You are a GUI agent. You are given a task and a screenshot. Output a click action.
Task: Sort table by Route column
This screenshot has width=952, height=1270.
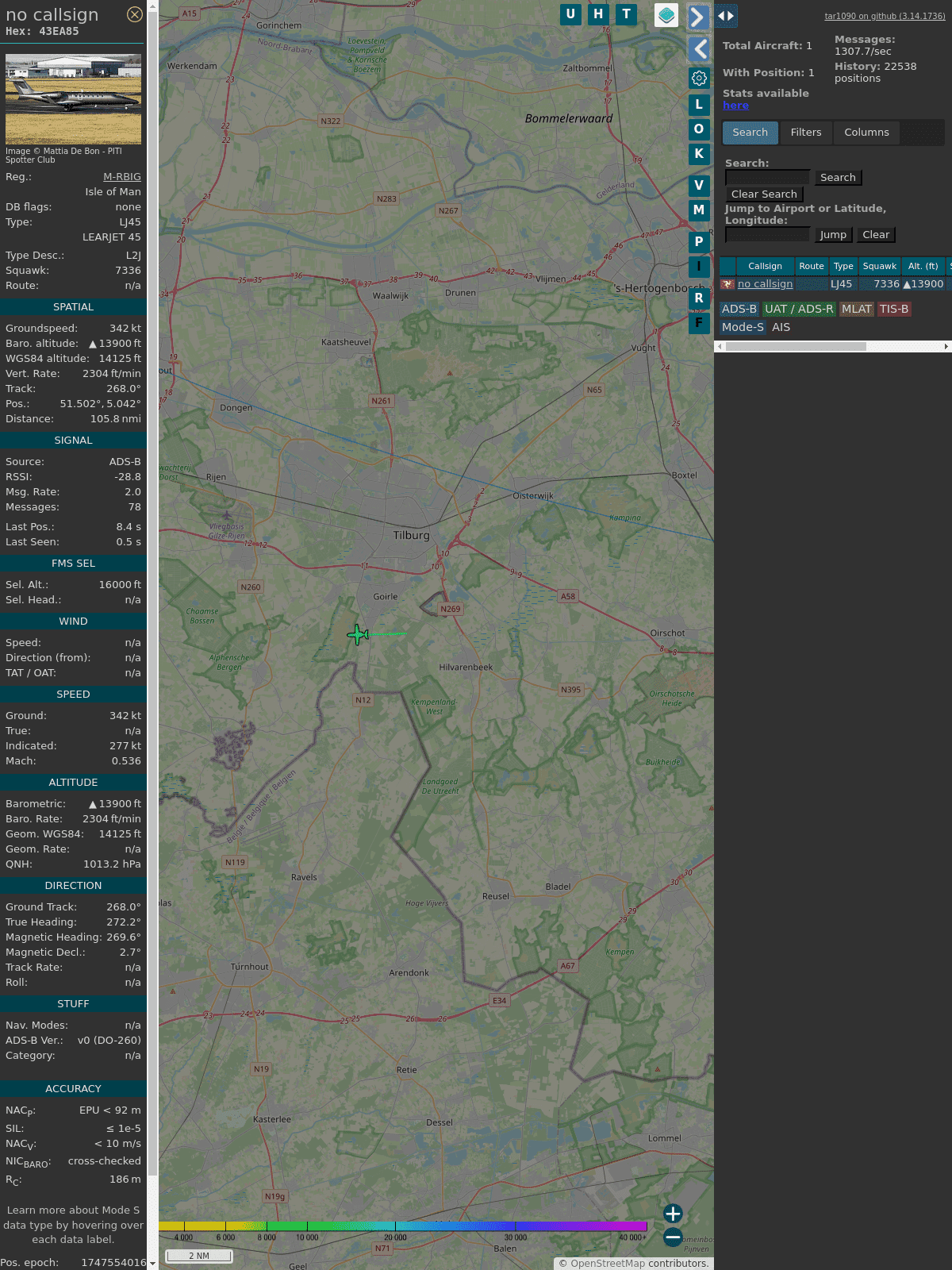pyautogui.click(x=812, y=266)
